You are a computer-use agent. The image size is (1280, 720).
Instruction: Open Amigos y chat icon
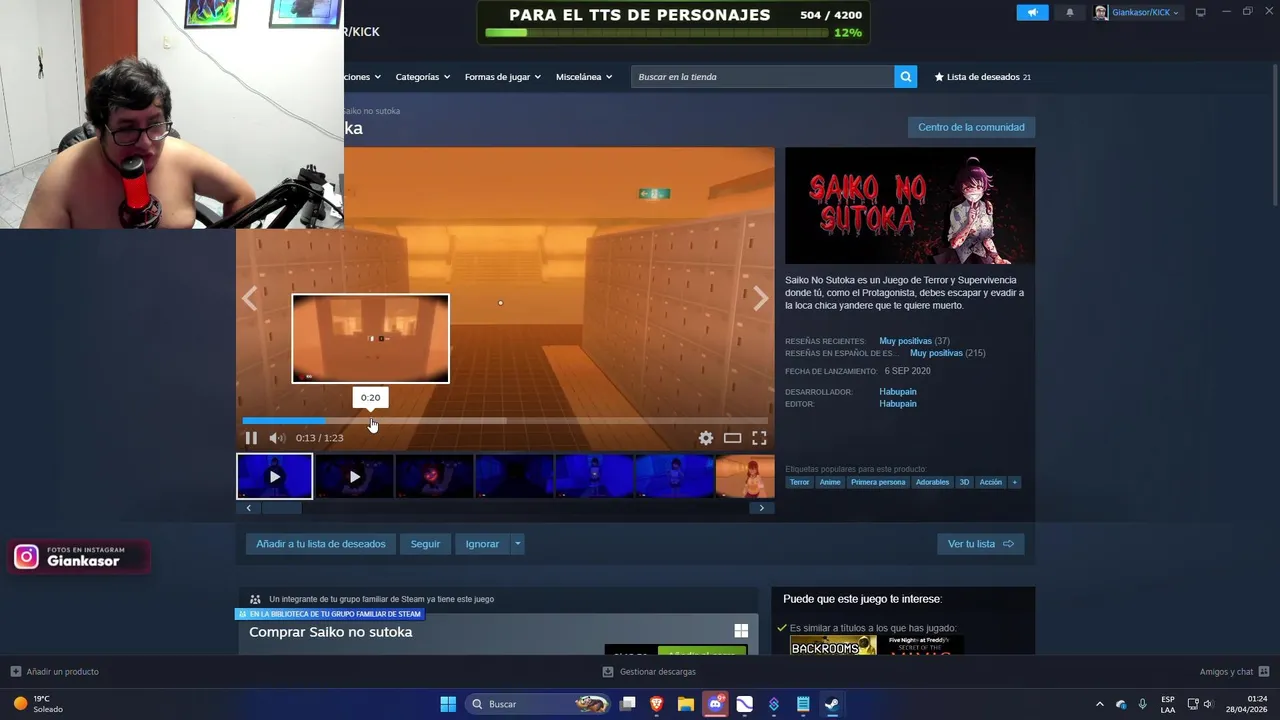1264,672
